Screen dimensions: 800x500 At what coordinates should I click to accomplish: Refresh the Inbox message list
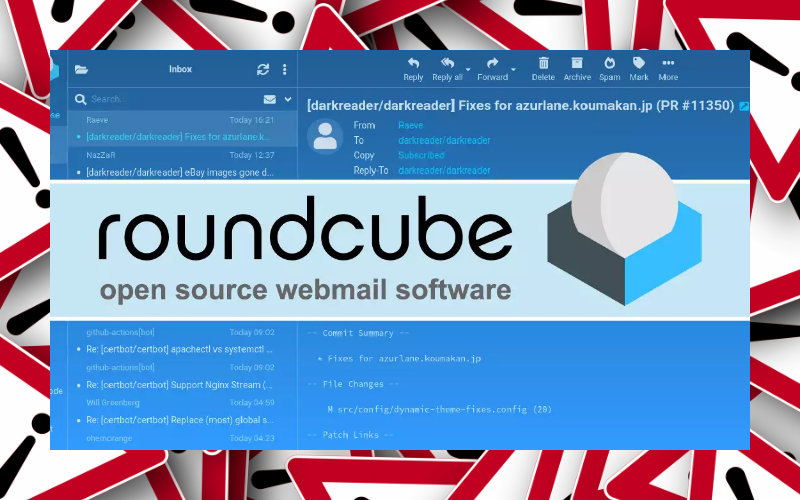tap(263, 70)
